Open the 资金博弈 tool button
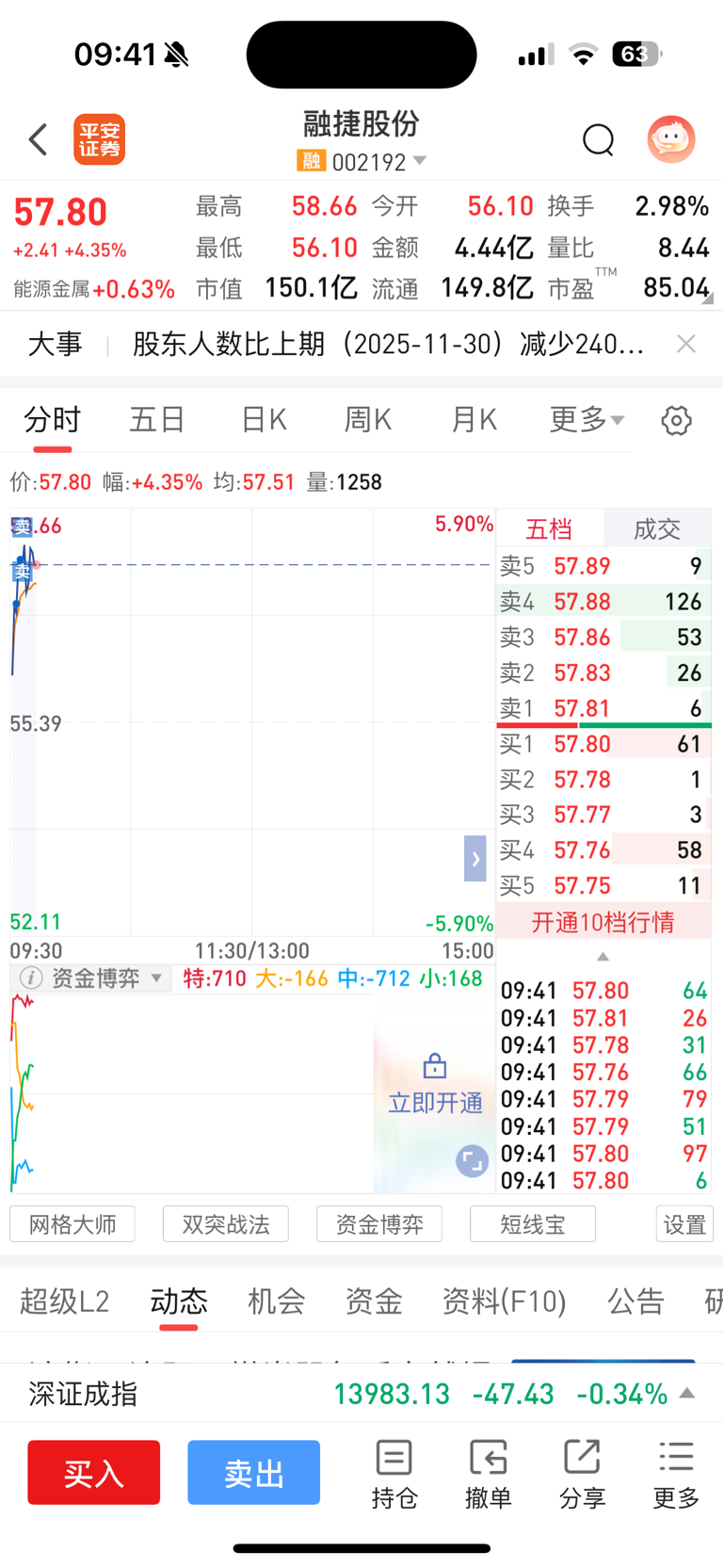Viewport: 724px width, 1568px height. coord(379,1224)
